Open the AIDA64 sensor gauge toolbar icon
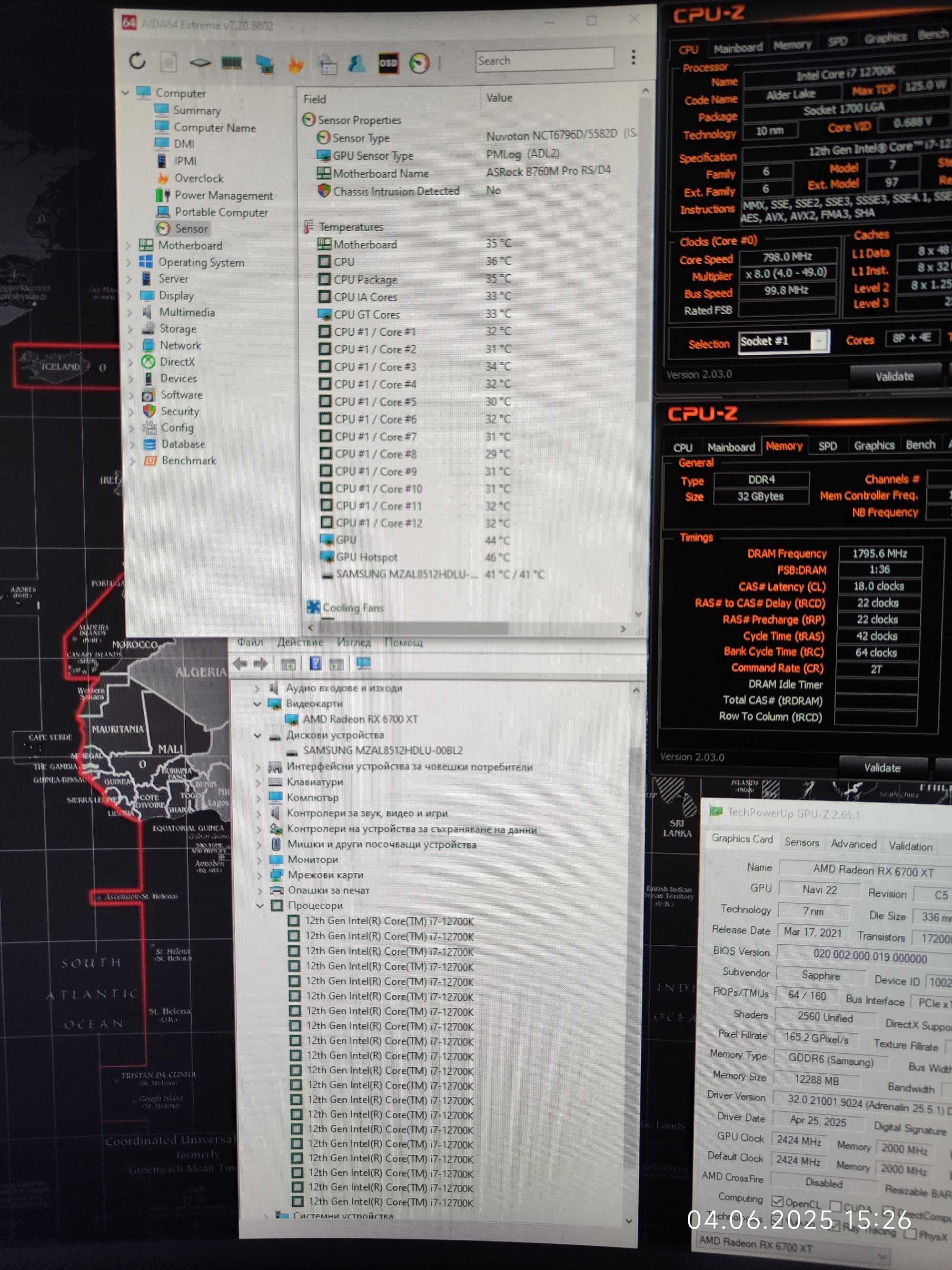This screenshot has height=1270, width=952. 419,62
